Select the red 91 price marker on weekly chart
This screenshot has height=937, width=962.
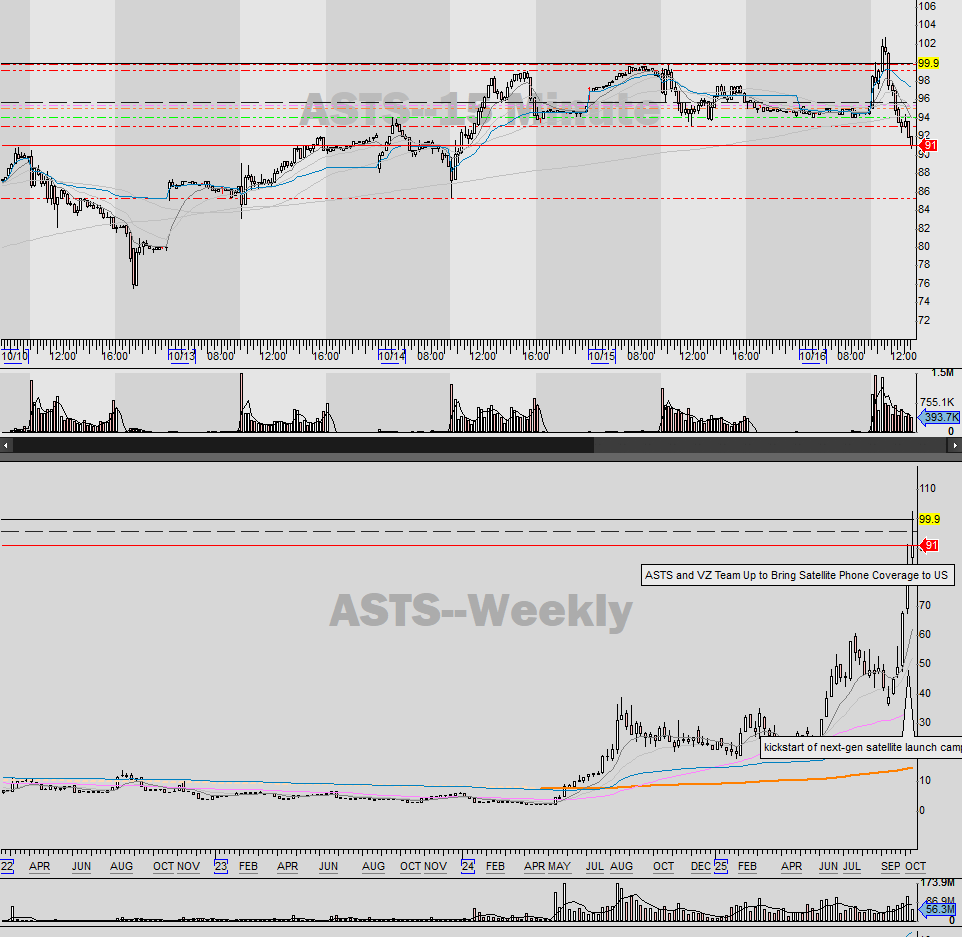[929, 546]
